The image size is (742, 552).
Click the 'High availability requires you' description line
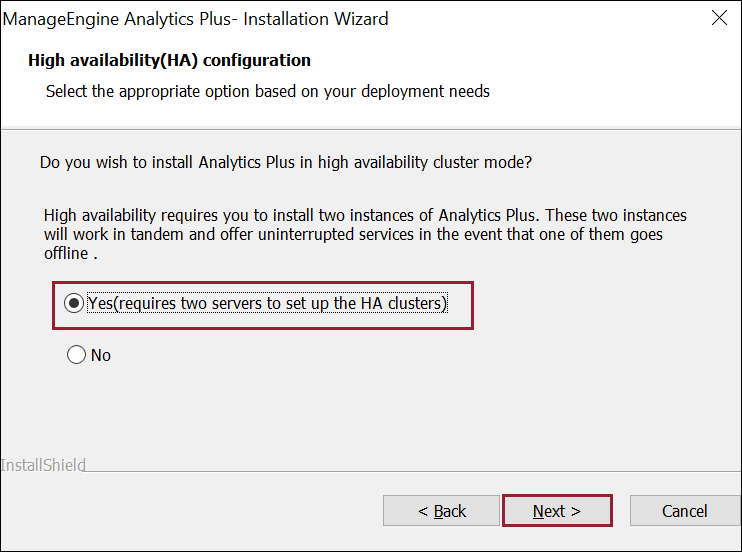tap(365, 215)
